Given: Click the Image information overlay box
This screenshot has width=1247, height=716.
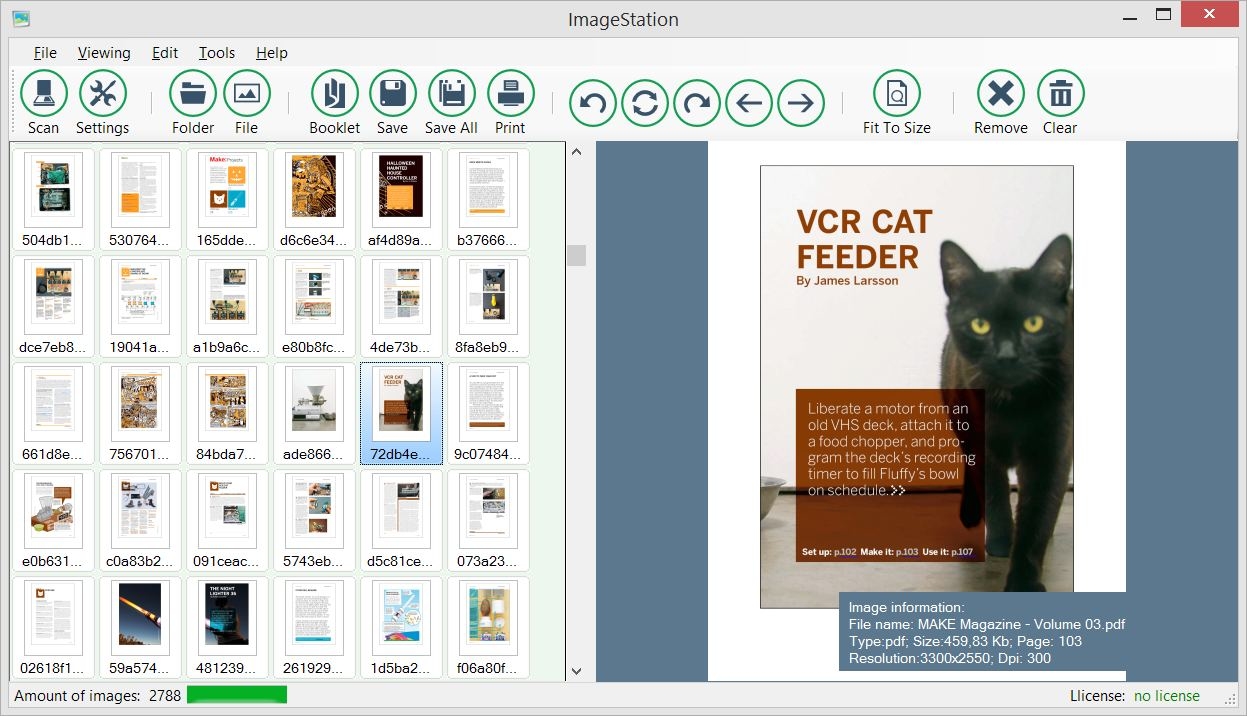Looking at the screenshot, I should click(x=982, y=632).
